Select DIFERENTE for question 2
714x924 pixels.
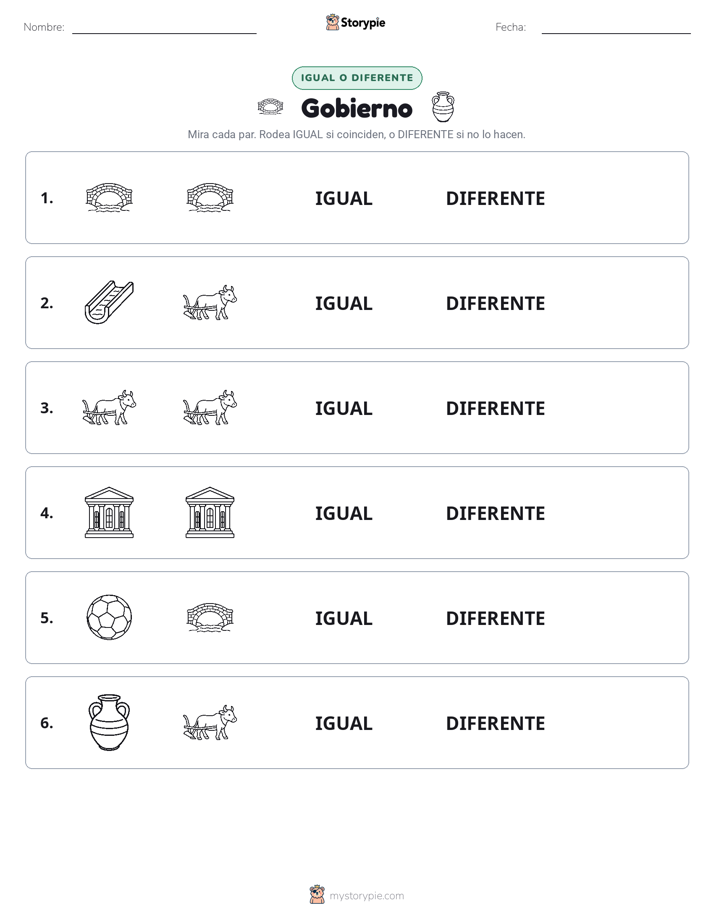(495, 303)
